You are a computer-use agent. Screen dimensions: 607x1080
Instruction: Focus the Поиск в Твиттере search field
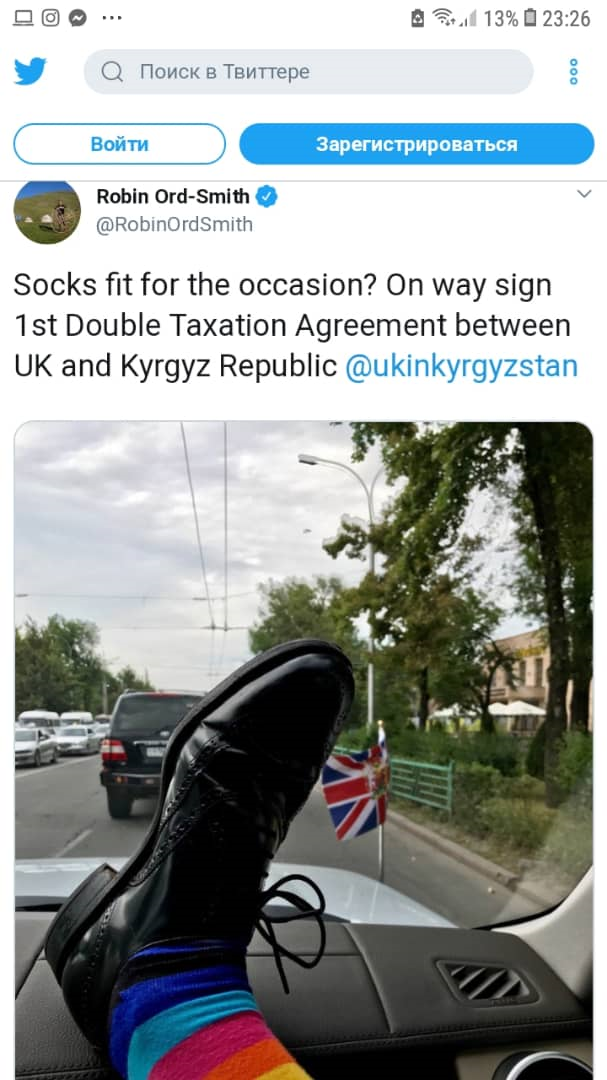pyautogui.click(x=309, y=72)
